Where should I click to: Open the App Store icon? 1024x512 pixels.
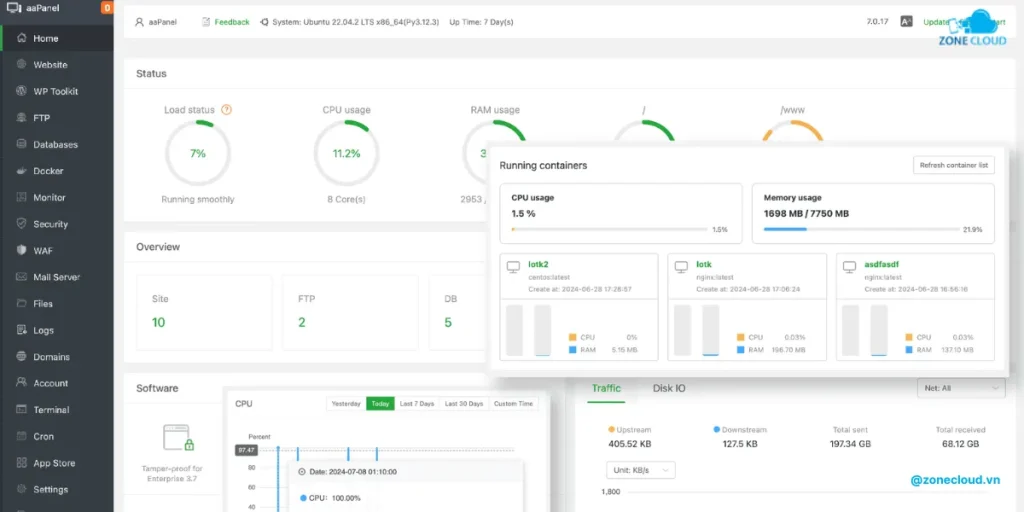22,463
